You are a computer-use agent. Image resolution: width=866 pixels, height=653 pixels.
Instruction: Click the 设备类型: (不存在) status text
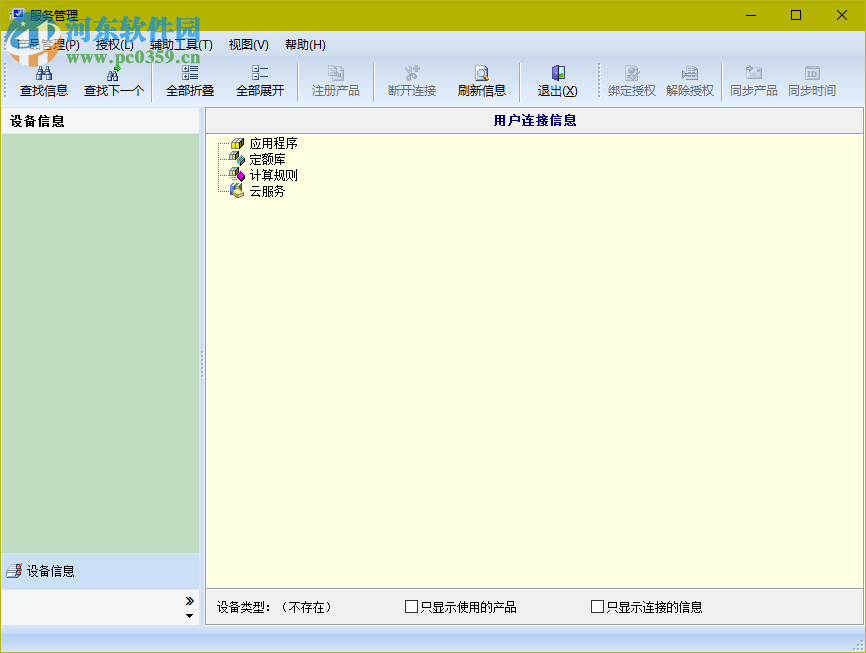tap(275, 607)
